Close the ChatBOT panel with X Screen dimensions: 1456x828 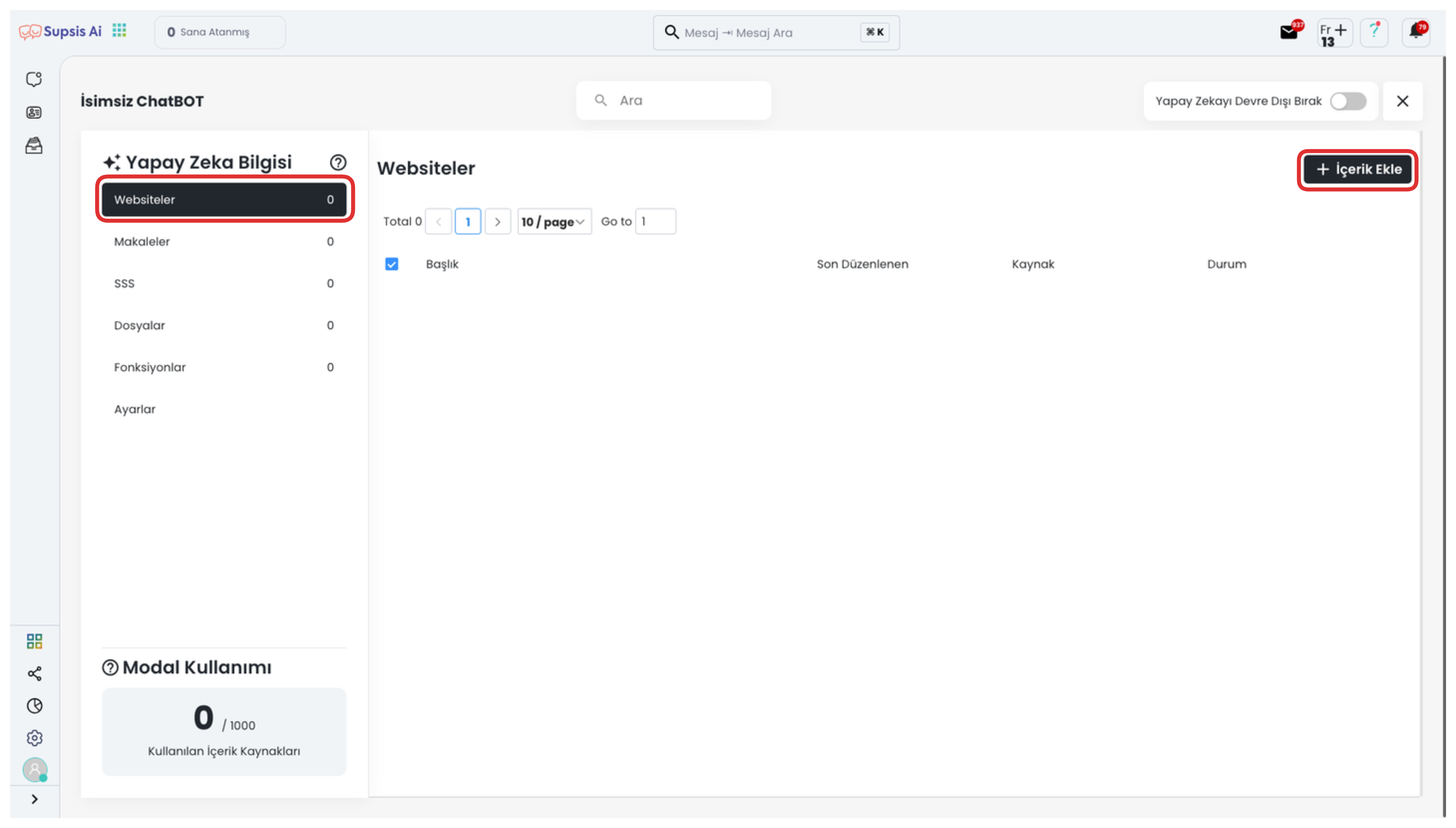(1402, 101)
